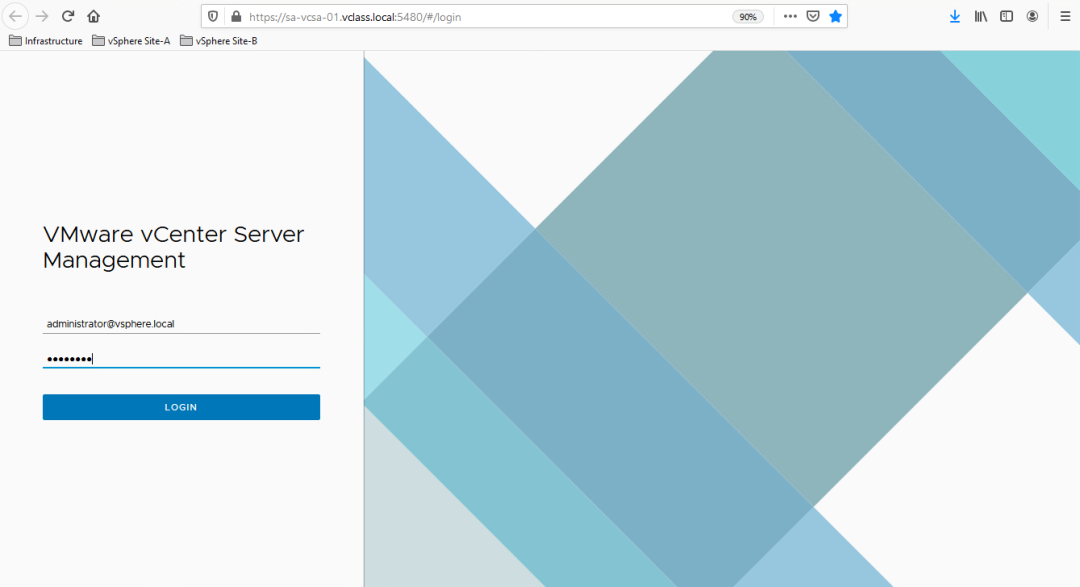Viewport: 1080px width, 587px height.
Task: Click the LOGIN button
Action: pos(181,407)
